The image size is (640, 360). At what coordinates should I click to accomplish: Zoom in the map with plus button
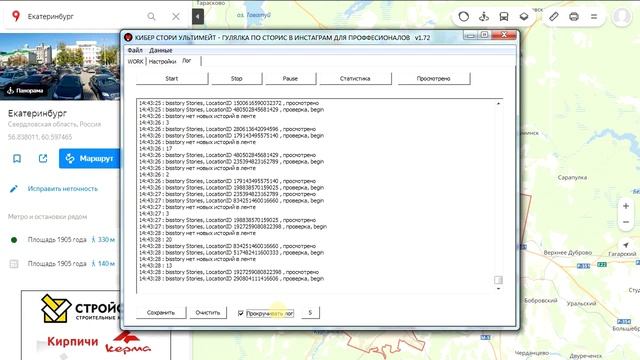pos(626,206)
